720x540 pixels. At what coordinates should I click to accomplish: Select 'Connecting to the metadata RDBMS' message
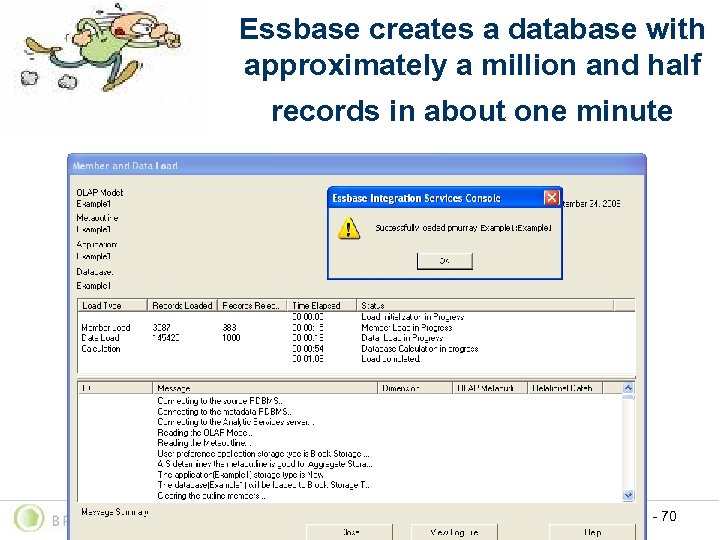click(224, 411)
